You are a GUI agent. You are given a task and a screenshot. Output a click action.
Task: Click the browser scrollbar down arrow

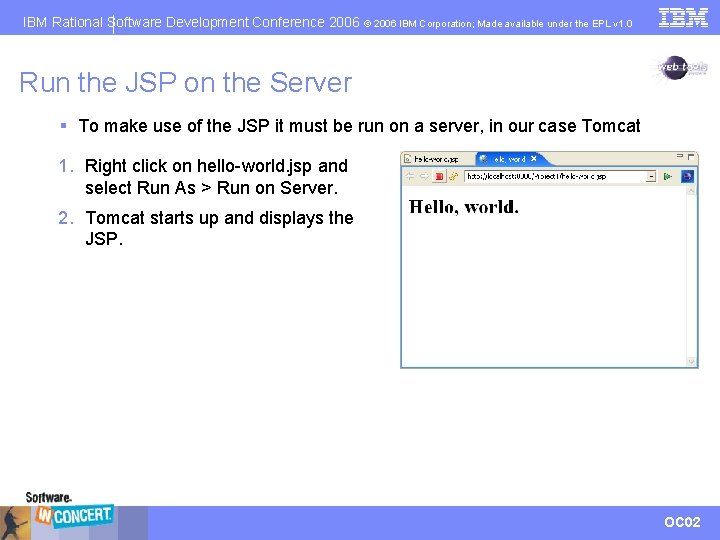(x=691, y=362)
